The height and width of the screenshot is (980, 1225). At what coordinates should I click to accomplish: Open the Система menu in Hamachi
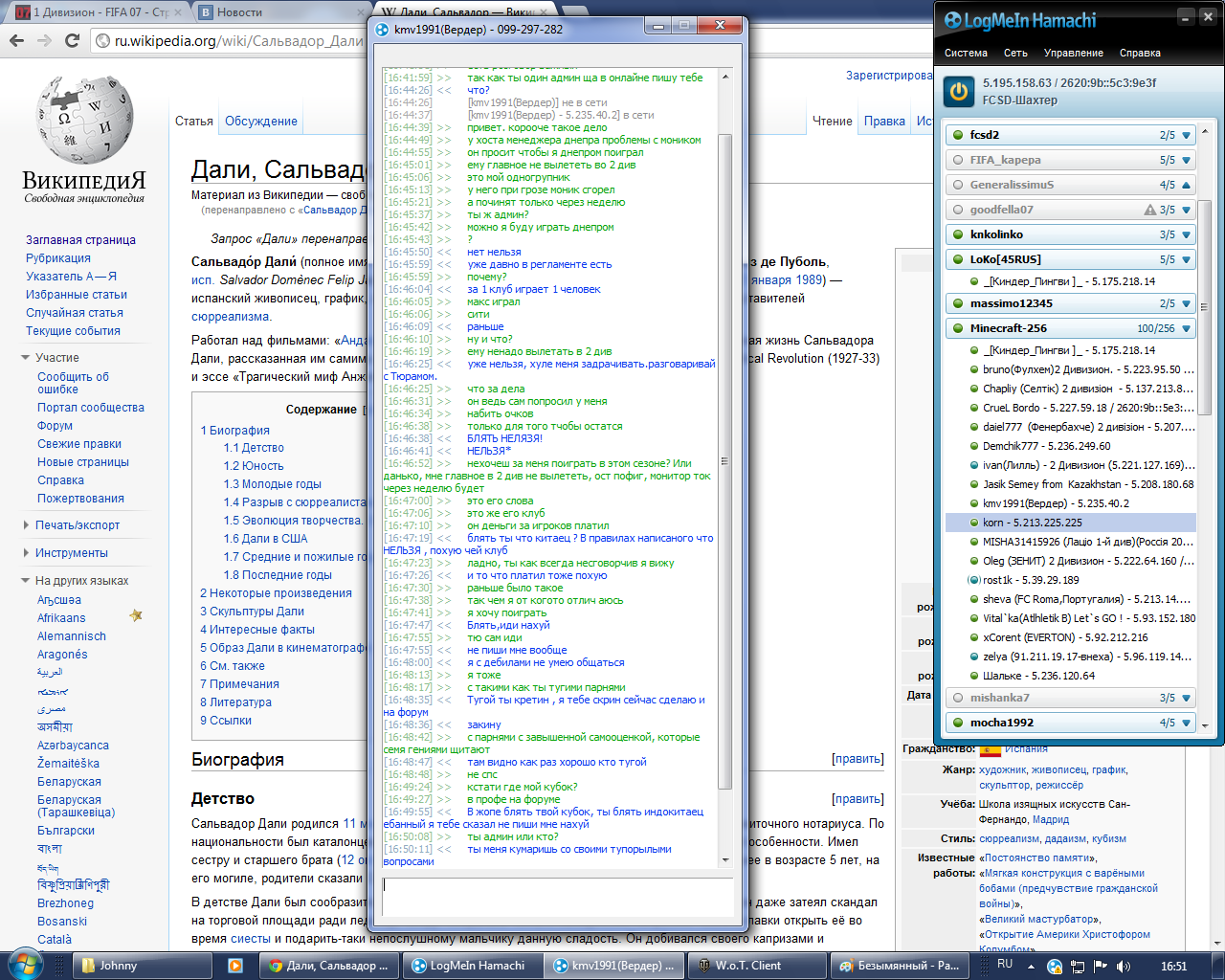pyautogui.click(x=966, y=53)
